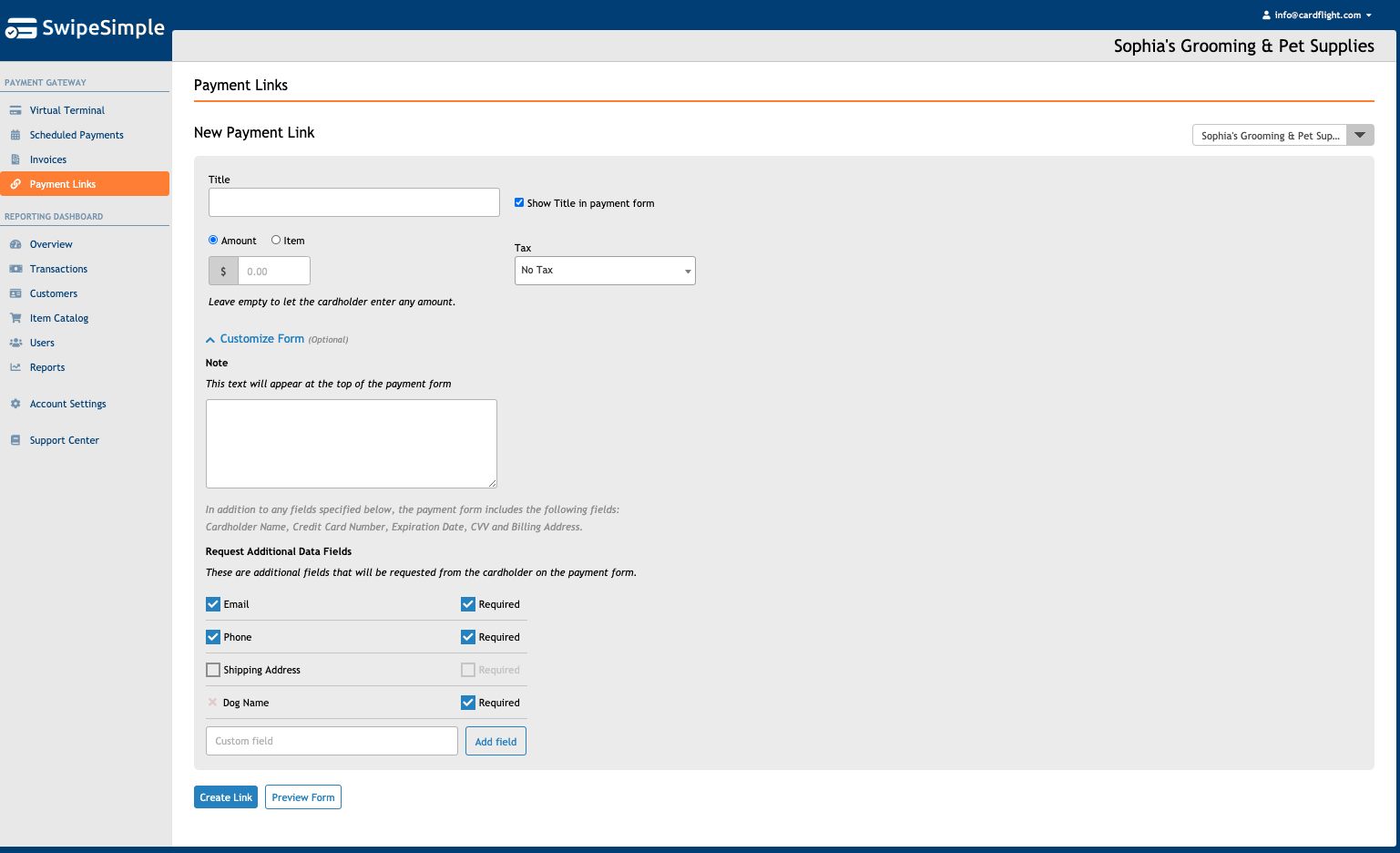This screenshot has width=1400, height=853.
Task: Open the Tax dropdown
Action: [605, 271]
